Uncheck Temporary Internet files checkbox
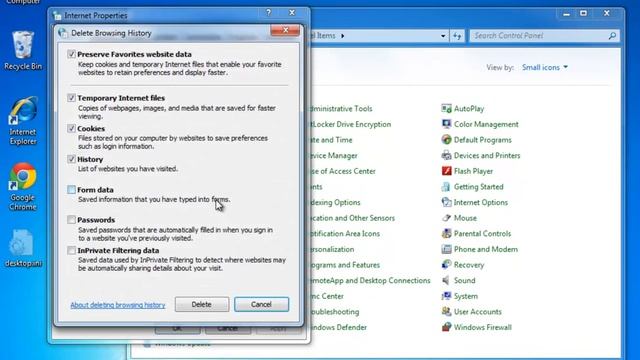 (71, 98)
